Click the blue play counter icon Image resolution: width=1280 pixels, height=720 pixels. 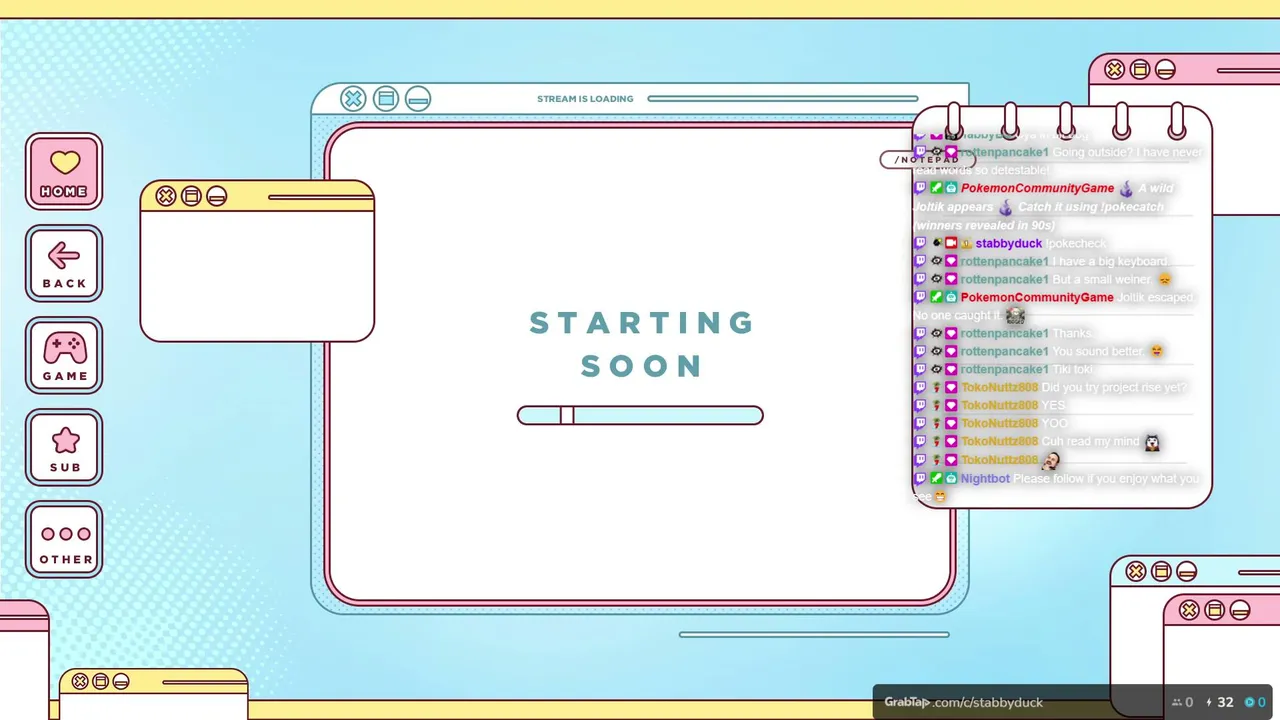(1249, 702)
